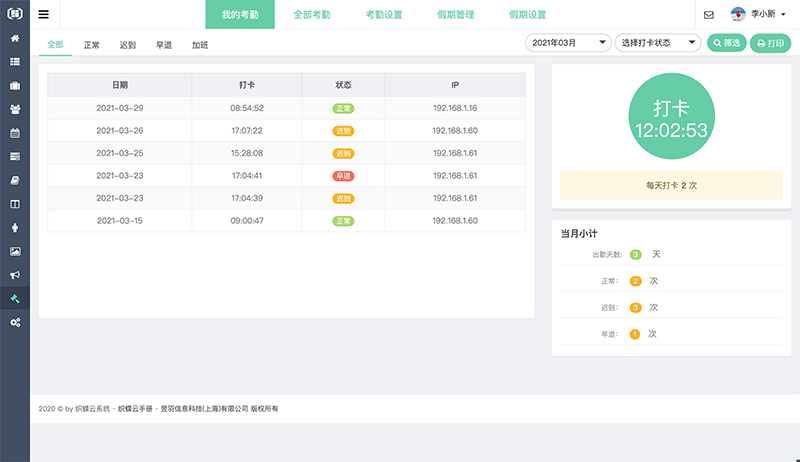
Task: Open the highlighted gavel icon in the sidebar
Action: (x=15, y=299)
